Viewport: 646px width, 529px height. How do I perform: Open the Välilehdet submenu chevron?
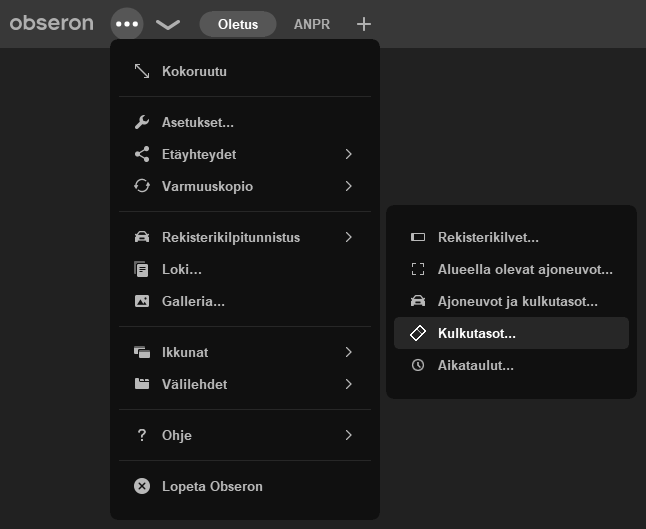pyautogui.click(x=349, y=384)
